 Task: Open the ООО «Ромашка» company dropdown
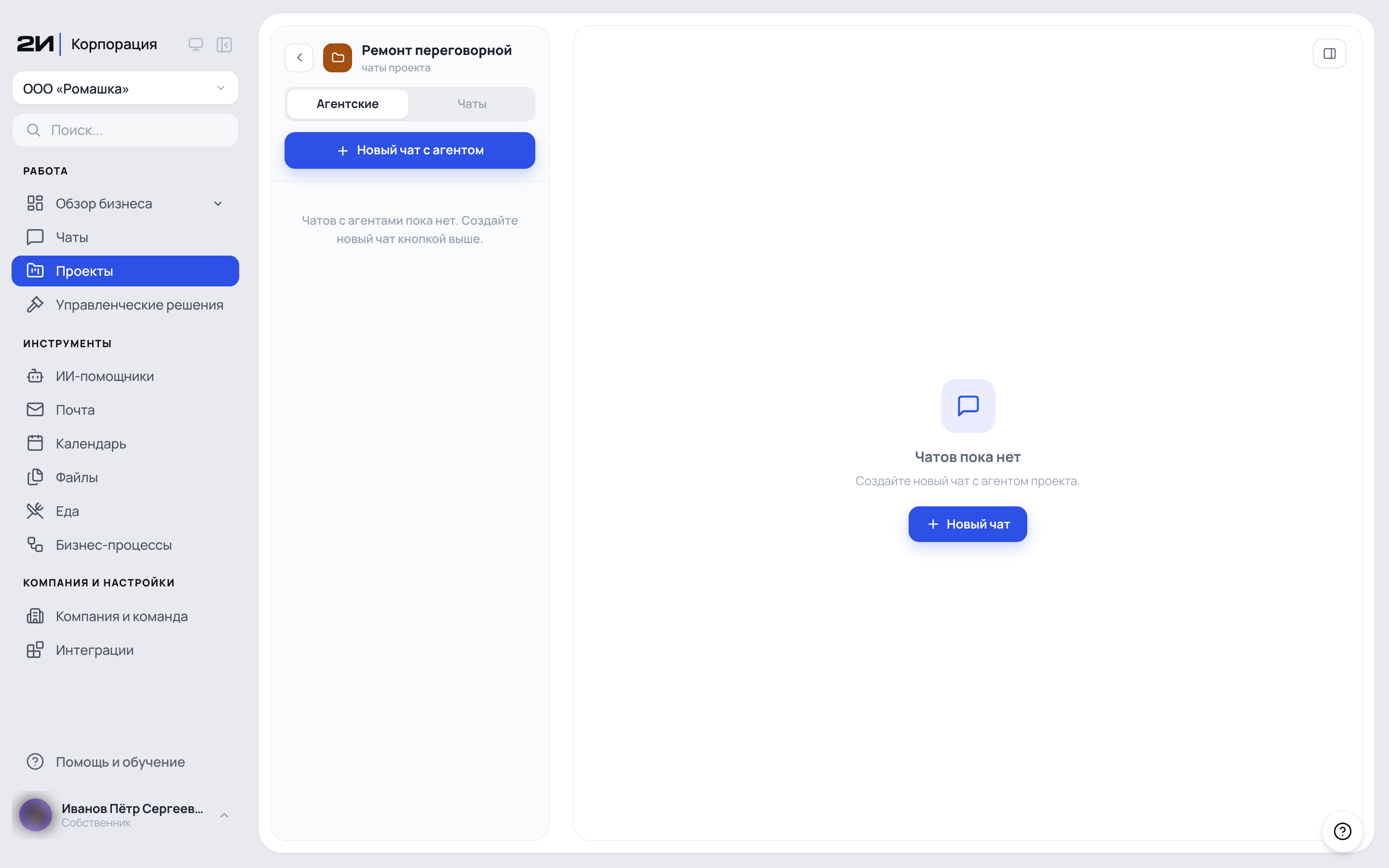[125, 88]
